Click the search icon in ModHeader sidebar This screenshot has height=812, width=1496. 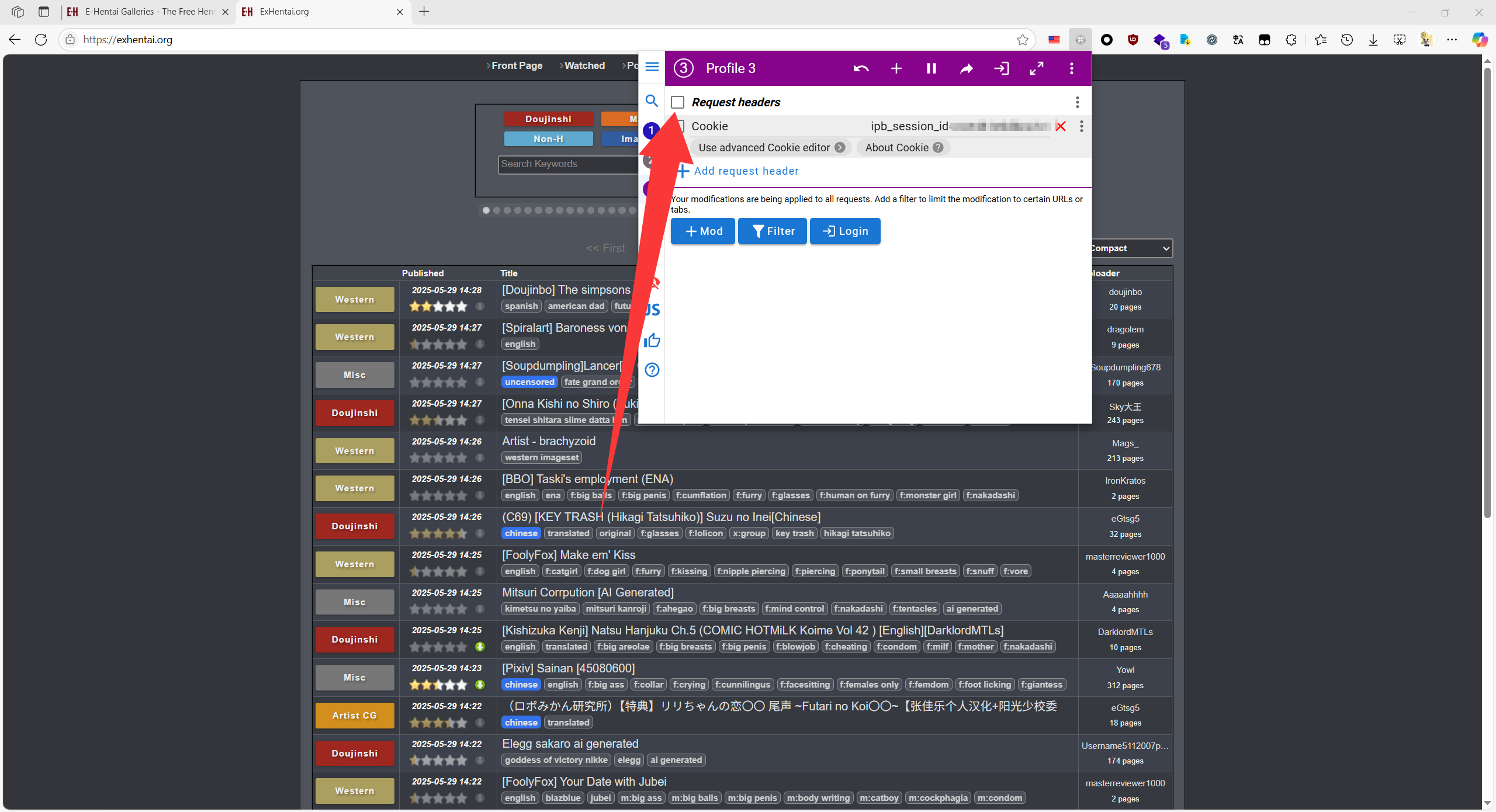(652, 101)
